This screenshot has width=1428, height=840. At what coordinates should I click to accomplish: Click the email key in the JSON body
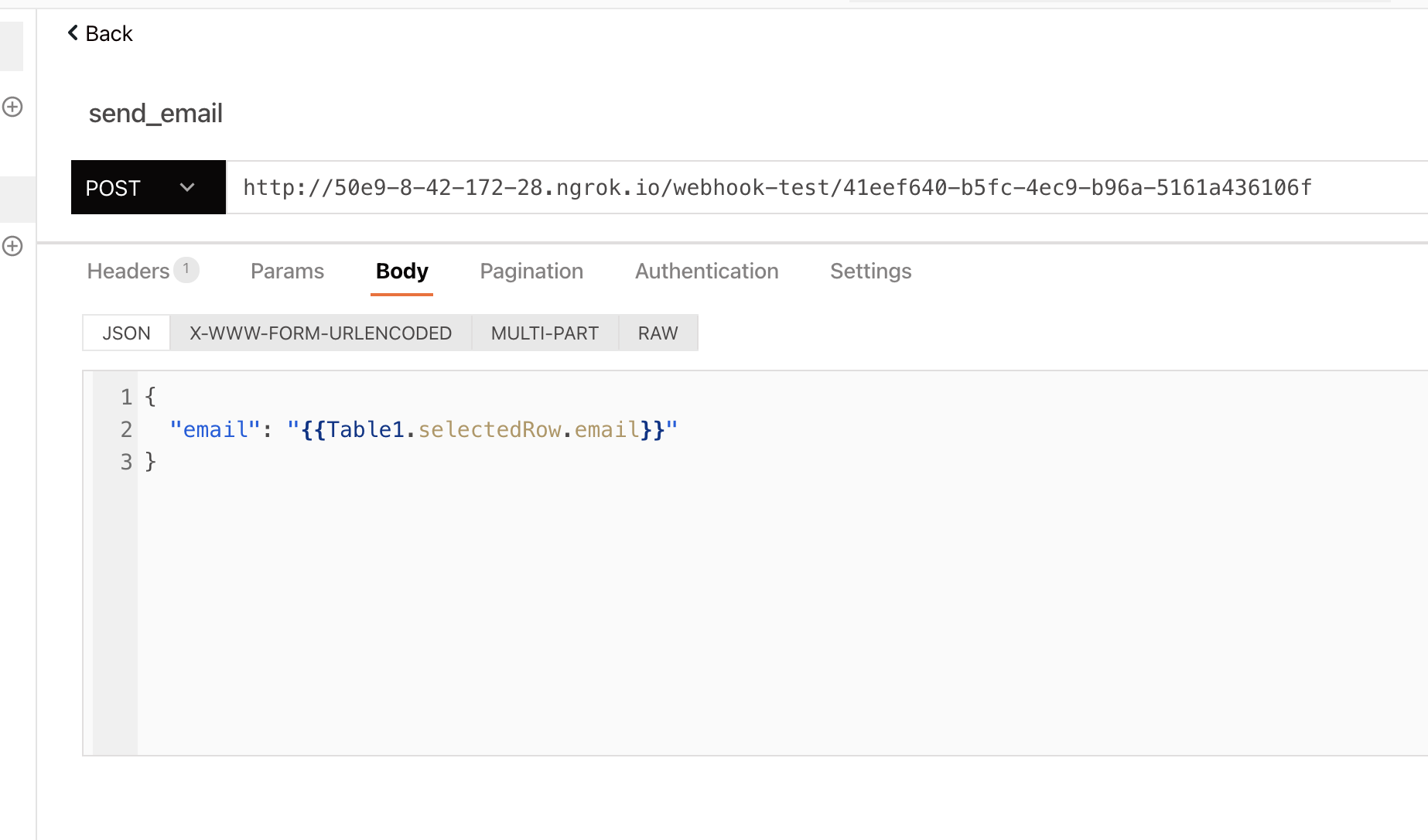click(214, 429)
